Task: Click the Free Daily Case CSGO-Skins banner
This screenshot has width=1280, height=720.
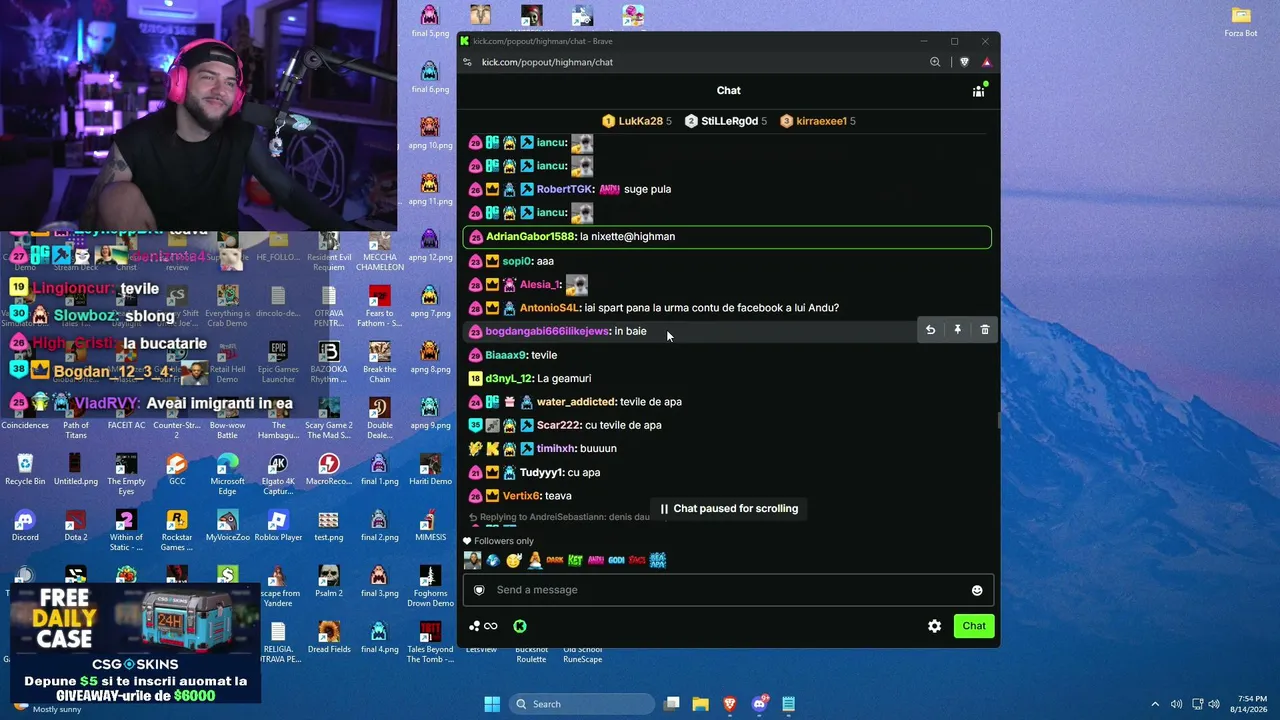Action: point(136,643)
